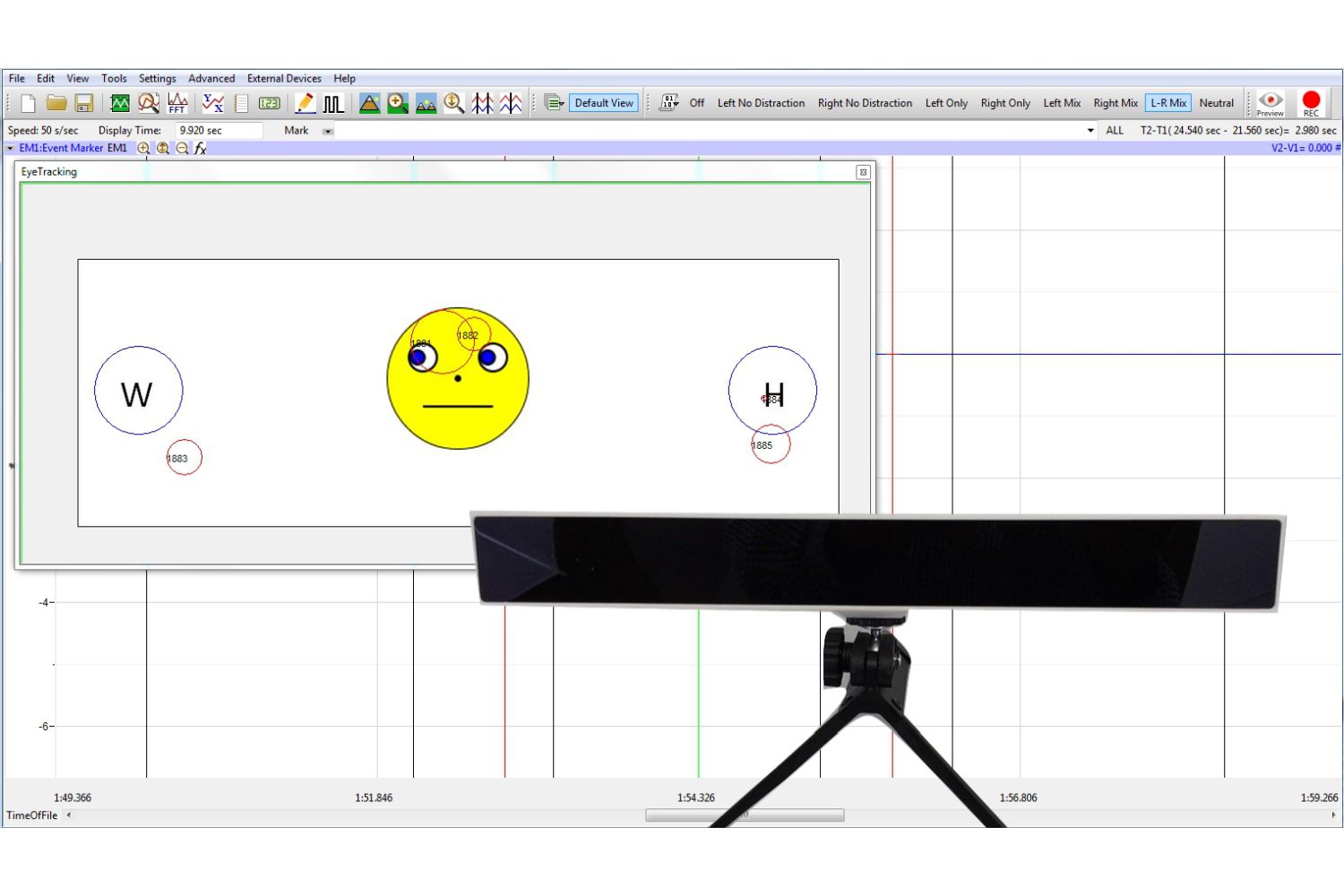The width and height of the screenshot is (1344, 896).
Task: Open the Mark dropdown arrow
Action: [x=328, y=131]
